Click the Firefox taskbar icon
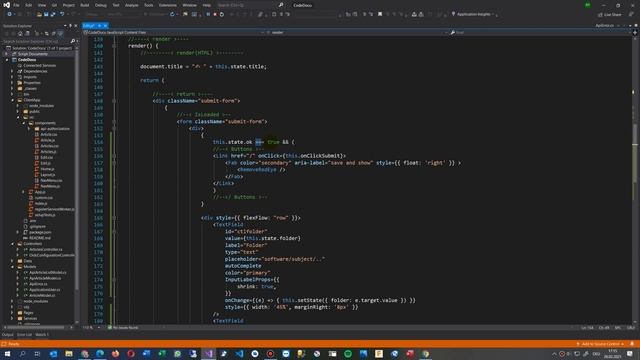Screen dimensions: 640x360 point(116,353)
